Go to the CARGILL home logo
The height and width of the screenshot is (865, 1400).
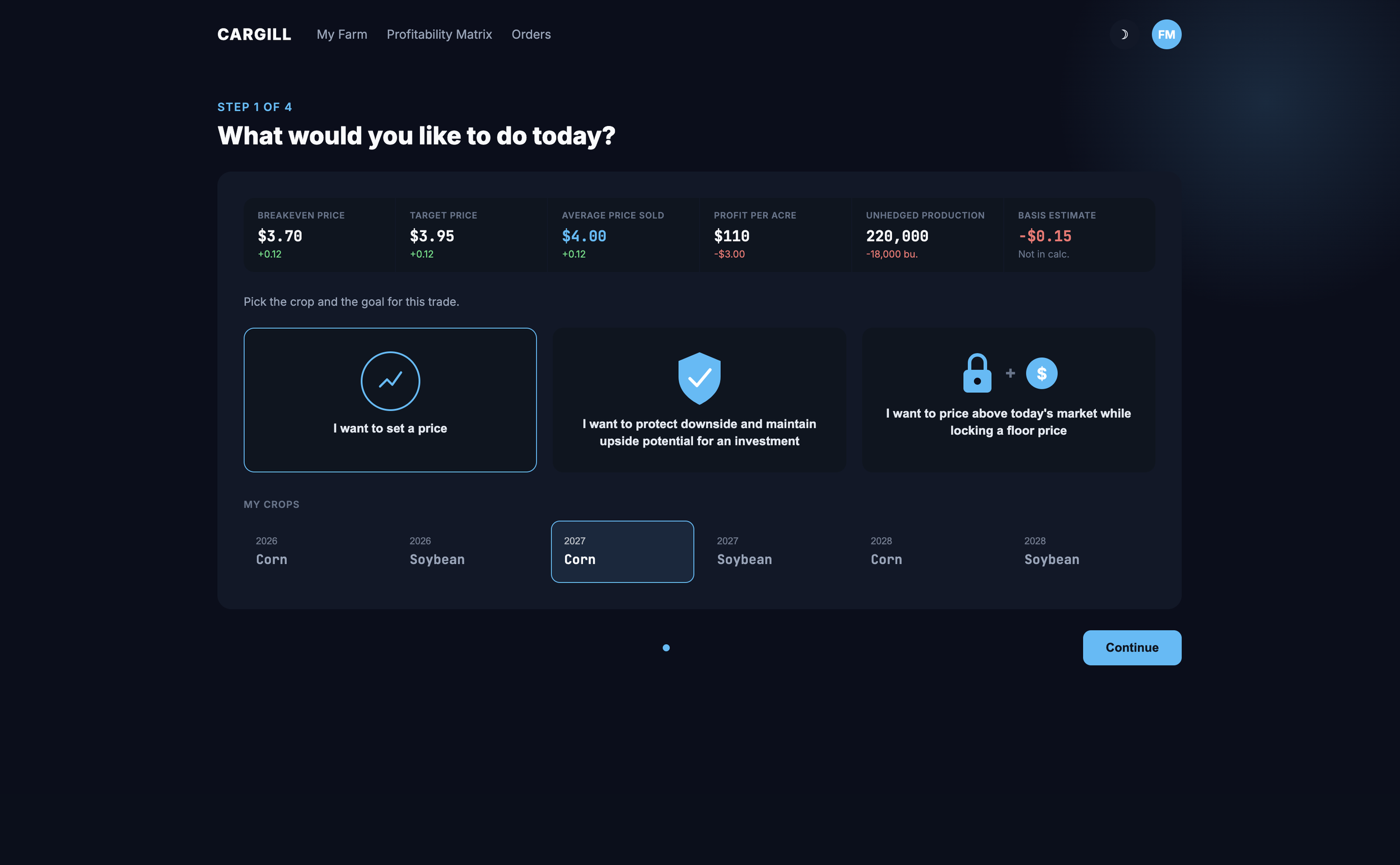point(254,34)
